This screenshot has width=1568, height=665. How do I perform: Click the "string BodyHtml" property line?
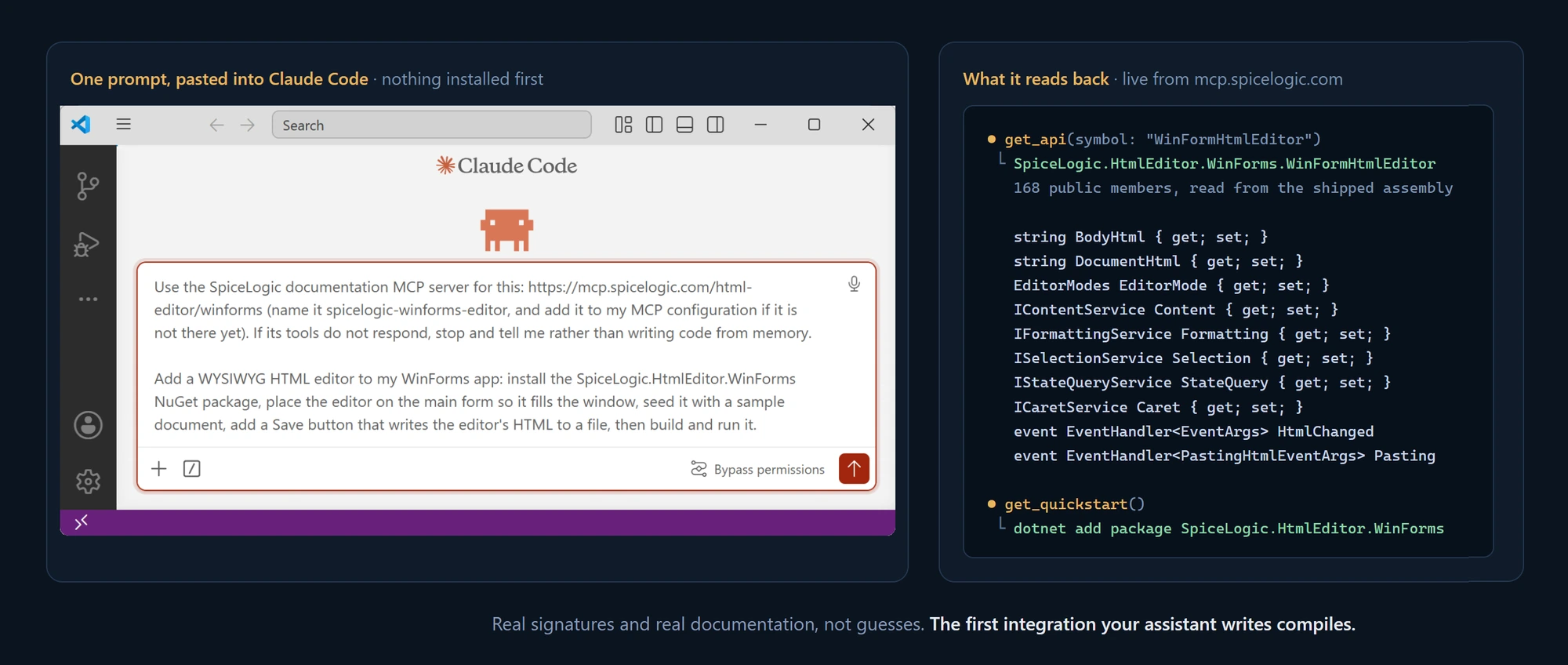pyautogui.click(x=1141, y=236)
